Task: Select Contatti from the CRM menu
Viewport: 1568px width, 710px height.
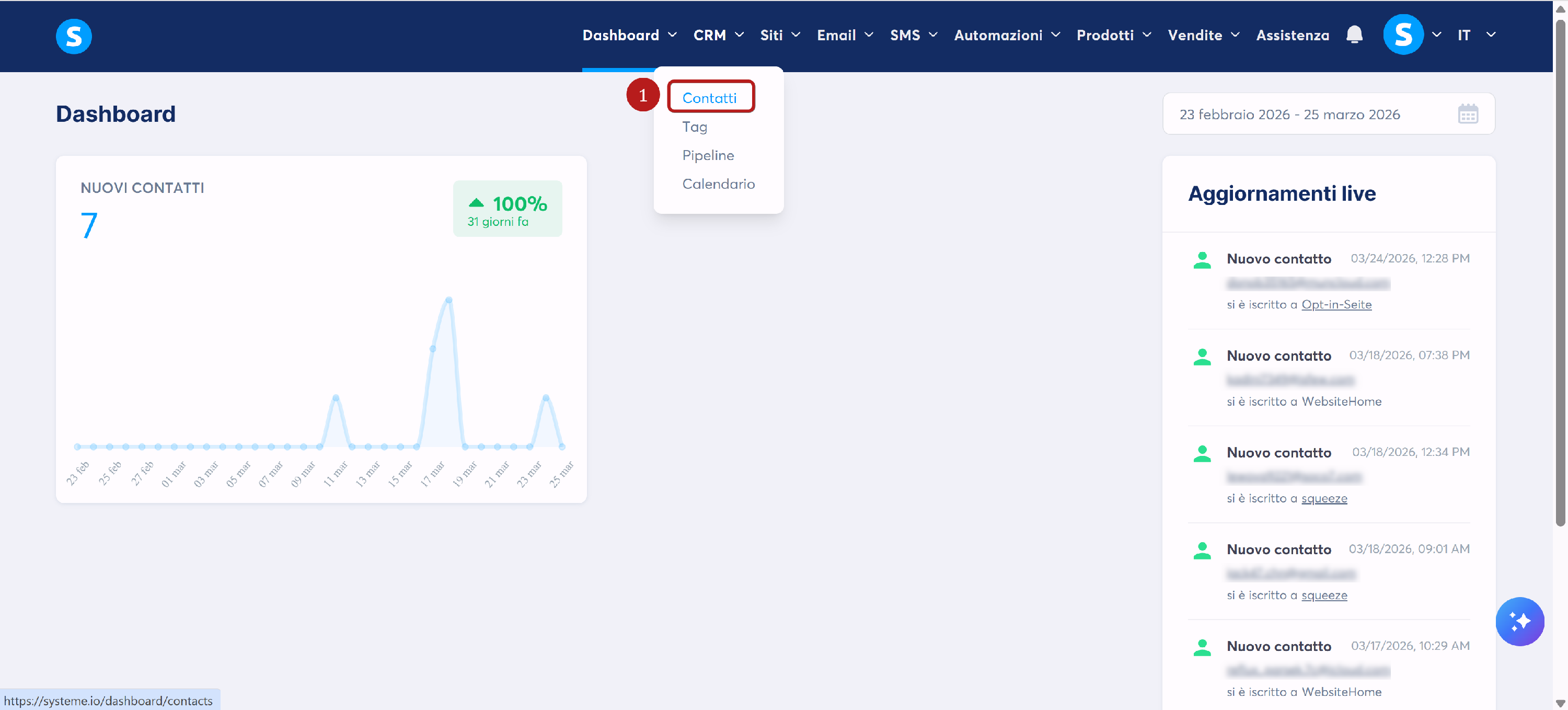Action: pos(709,97)
